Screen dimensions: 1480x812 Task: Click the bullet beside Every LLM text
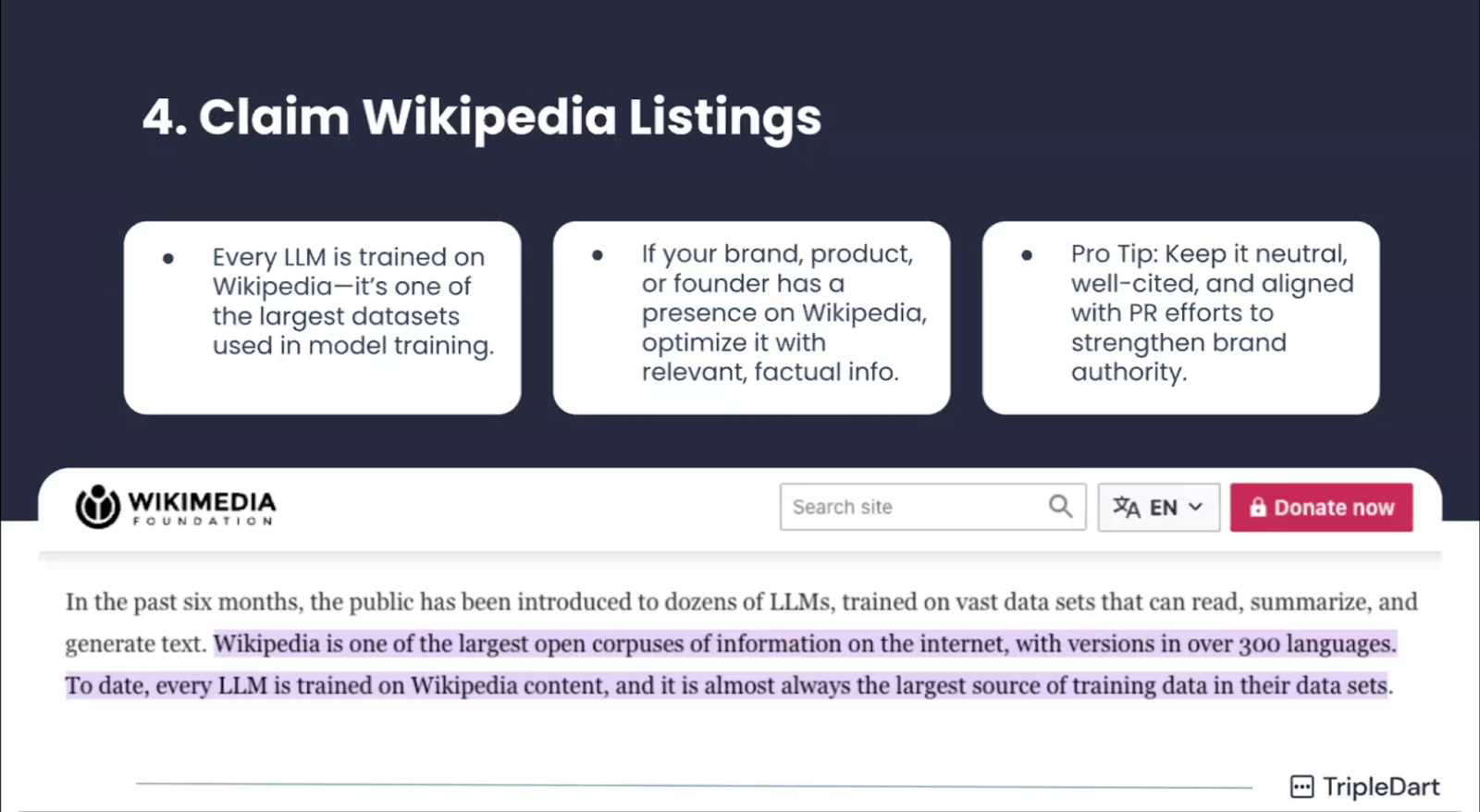(x=167, y=259)
